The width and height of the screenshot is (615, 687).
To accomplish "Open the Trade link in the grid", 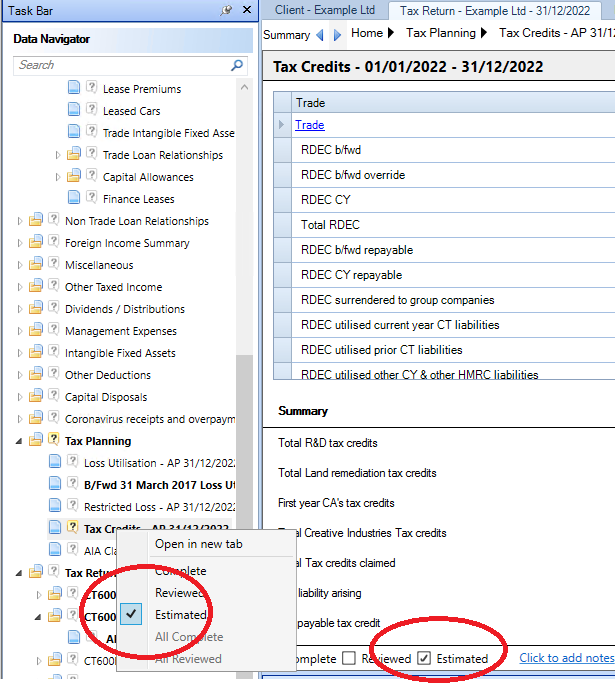I will (x=310, y=125).
